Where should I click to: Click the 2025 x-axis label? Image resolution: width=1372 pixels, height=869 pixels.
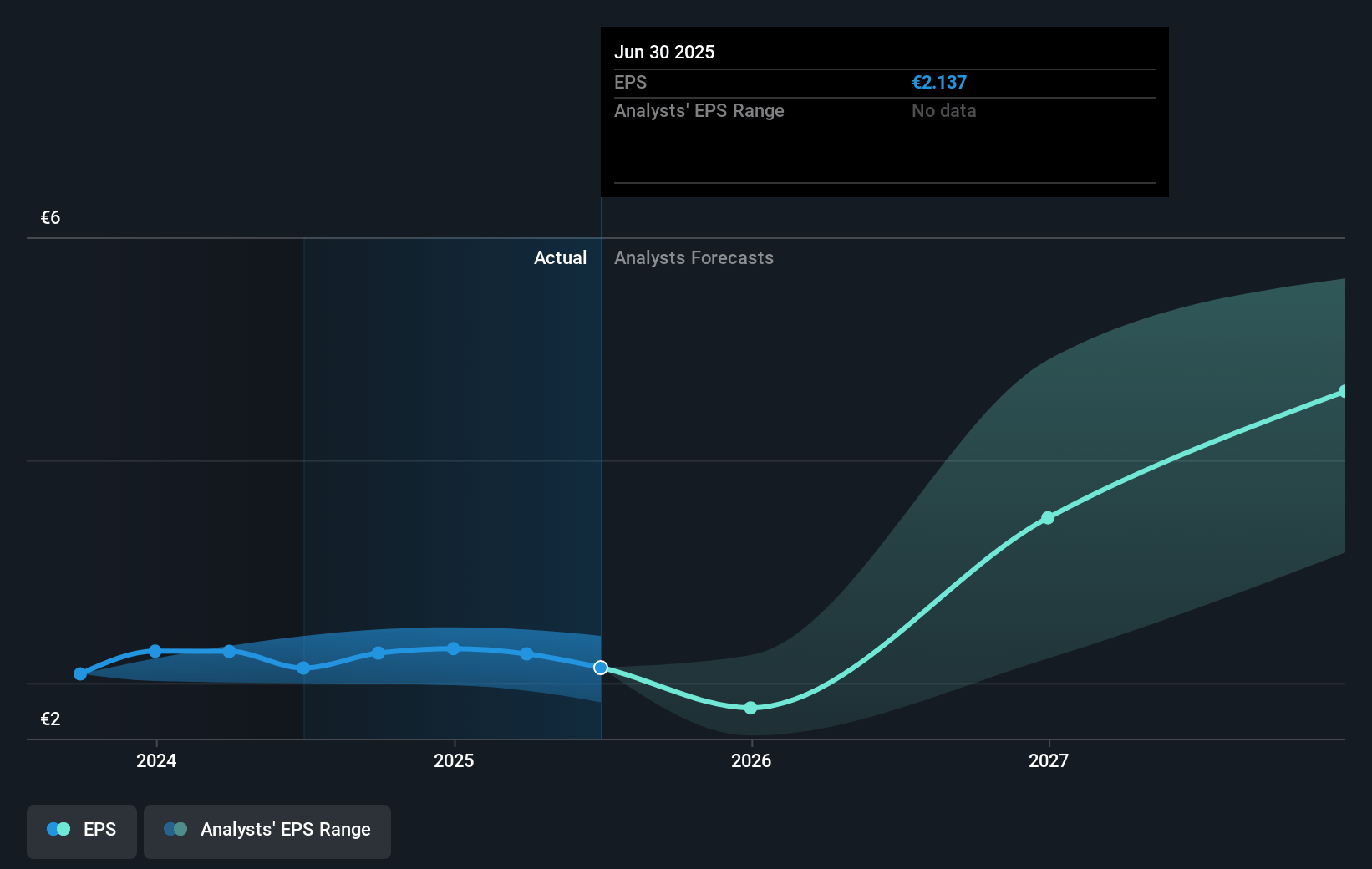(454, 760)
